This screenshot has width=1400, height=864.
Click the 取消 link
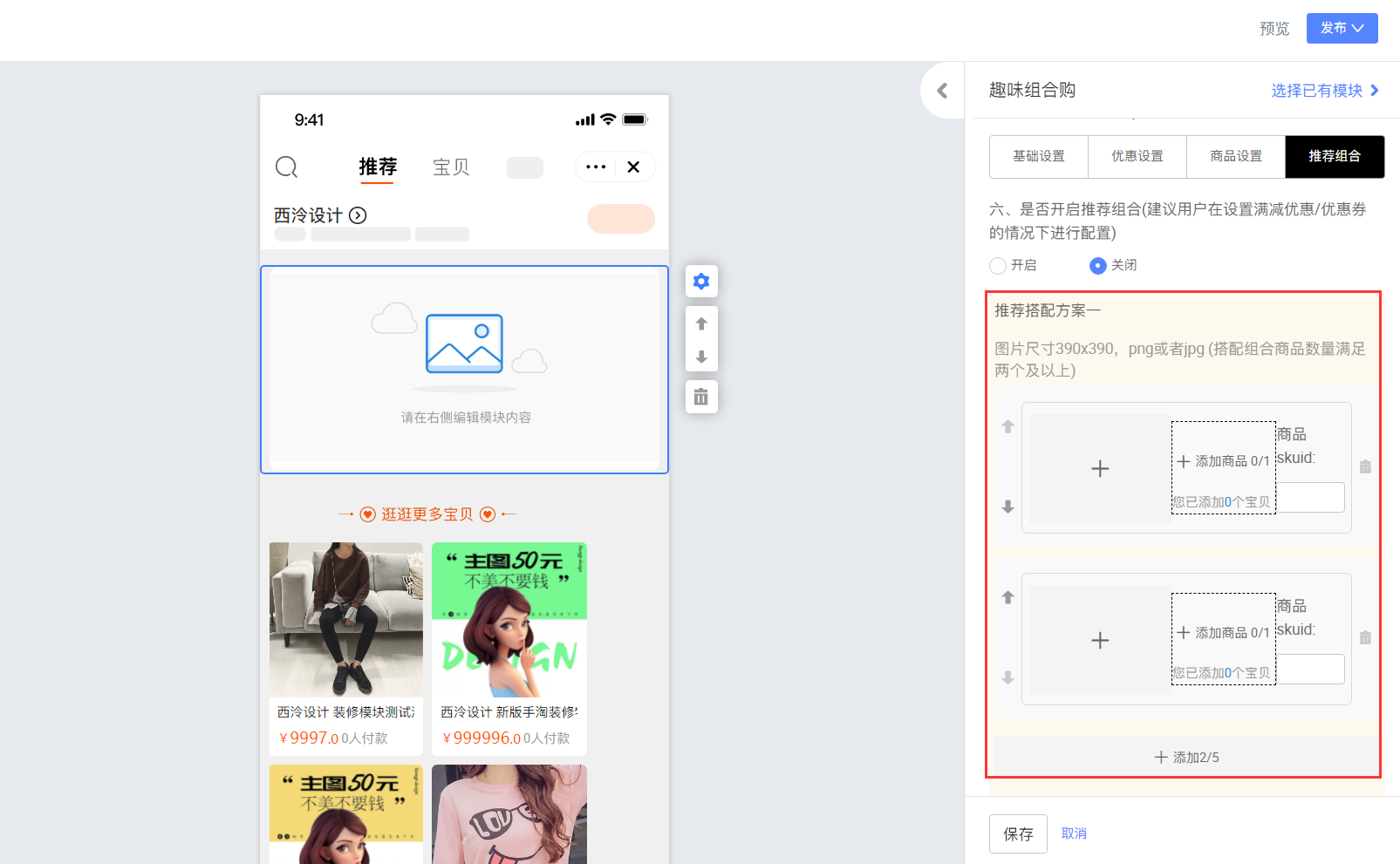1074,833
